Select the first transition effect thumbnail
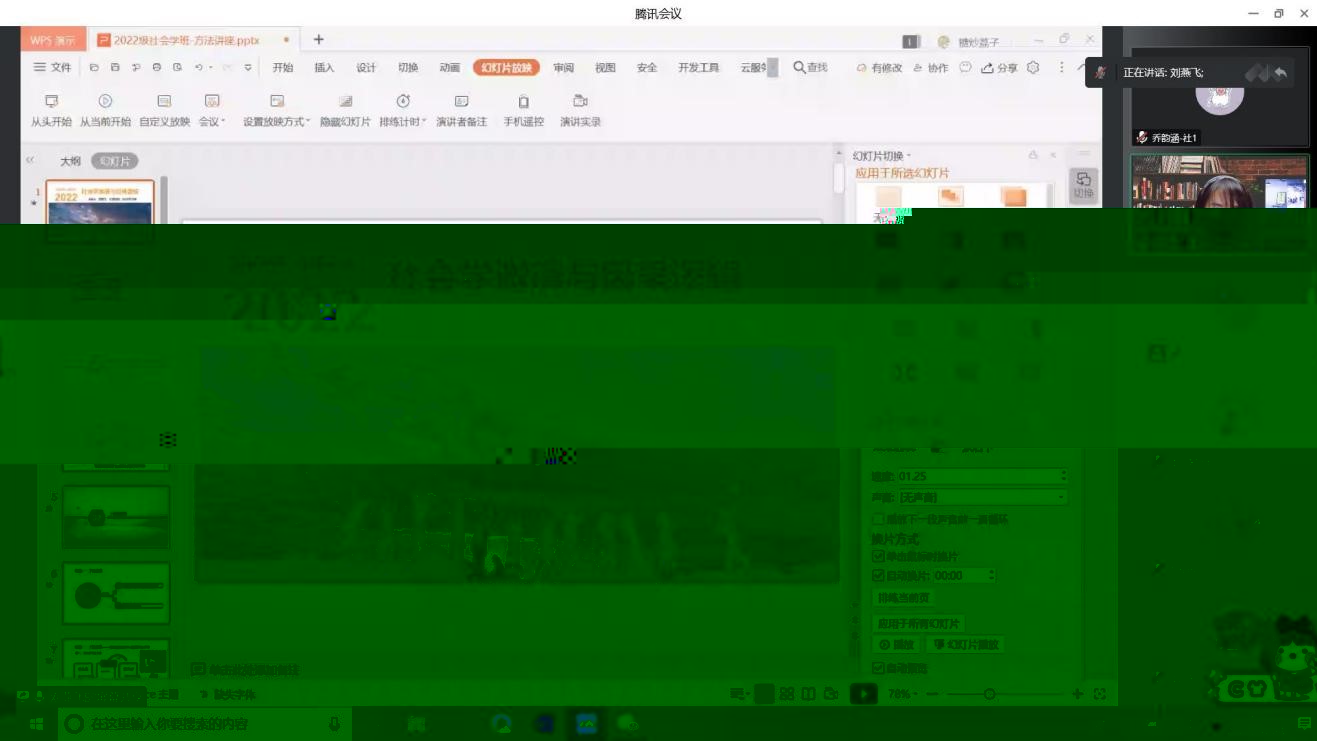The height and width of the screenshot is (741, 1317). (x=888, y=198)
